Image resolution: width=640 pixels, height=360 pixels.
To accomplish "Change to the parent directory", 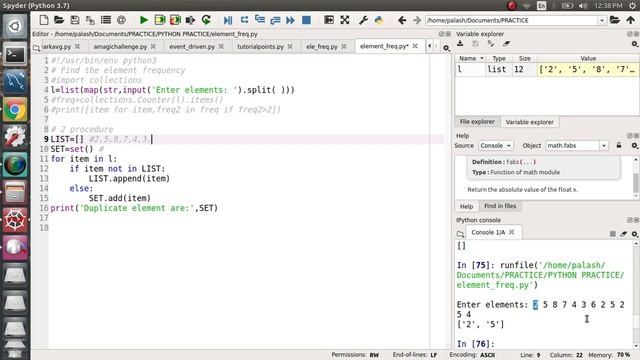I will (x=631, y=20).
